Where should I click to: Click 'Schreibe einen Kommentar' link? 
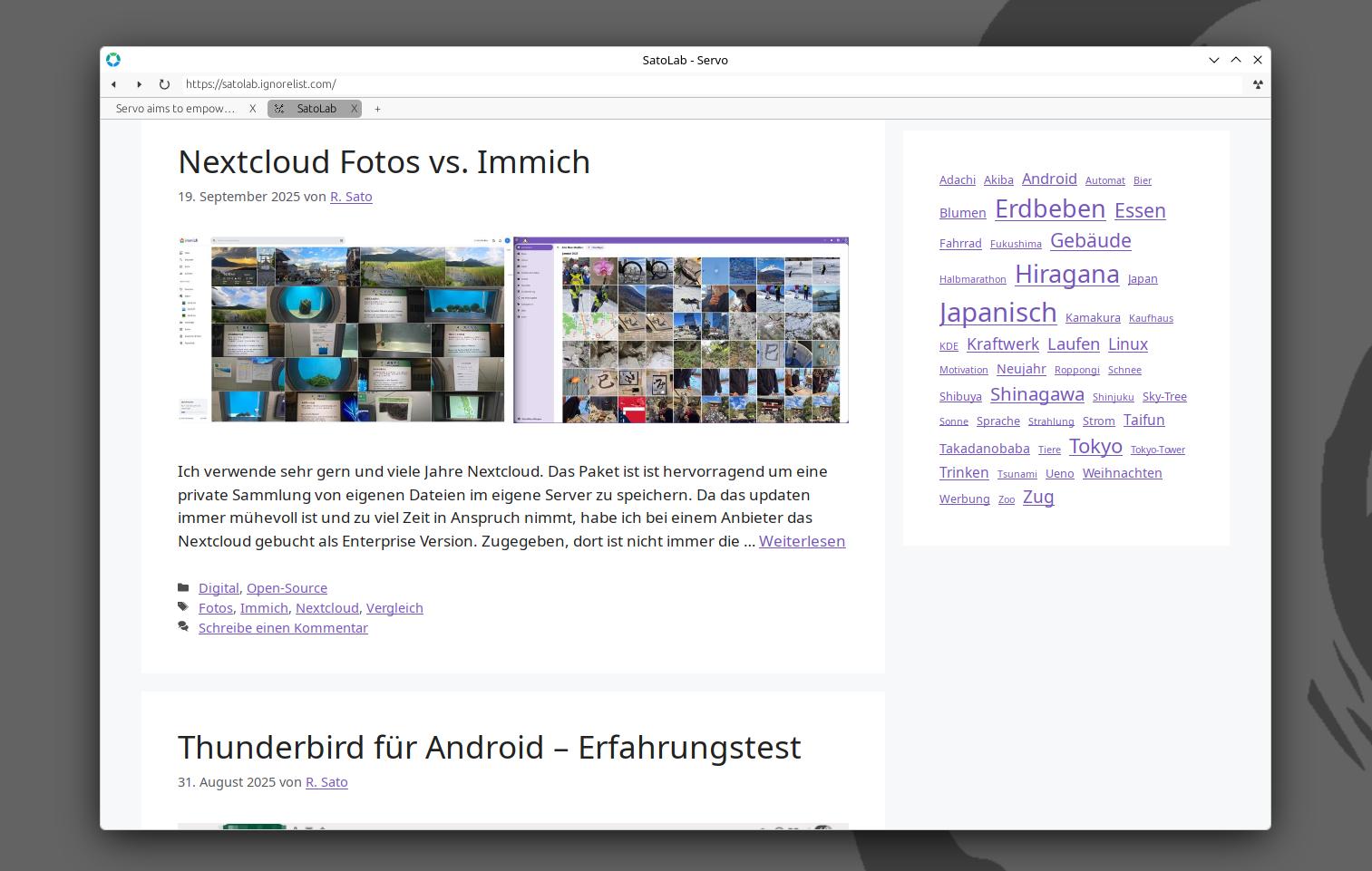point(283,628)
